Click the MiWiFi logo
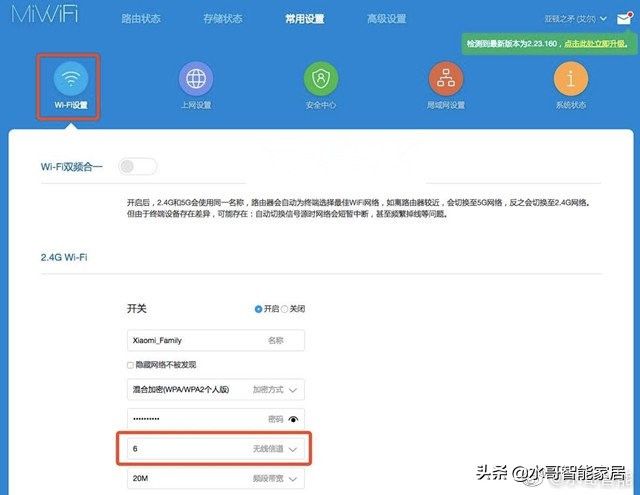 click(x=44, y=14)
